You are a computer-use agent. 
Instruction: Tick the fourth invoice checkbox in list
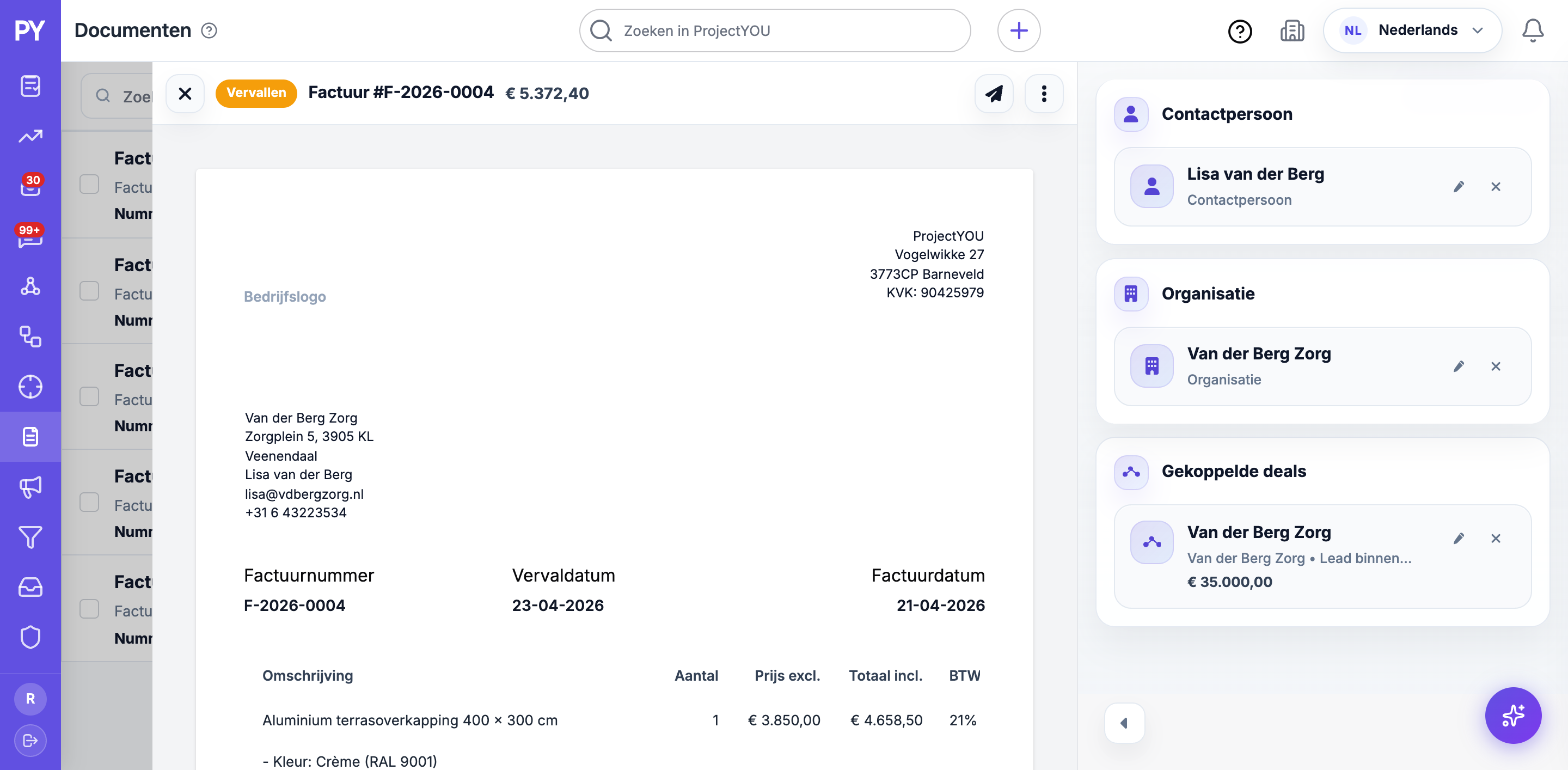tap(89, 502)
